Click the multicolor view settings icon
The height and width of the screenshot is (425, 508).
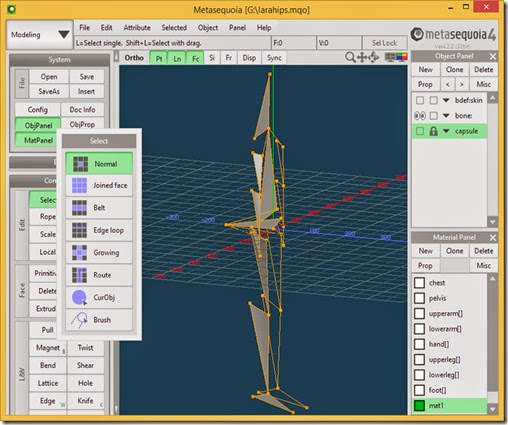click(402, 57)
